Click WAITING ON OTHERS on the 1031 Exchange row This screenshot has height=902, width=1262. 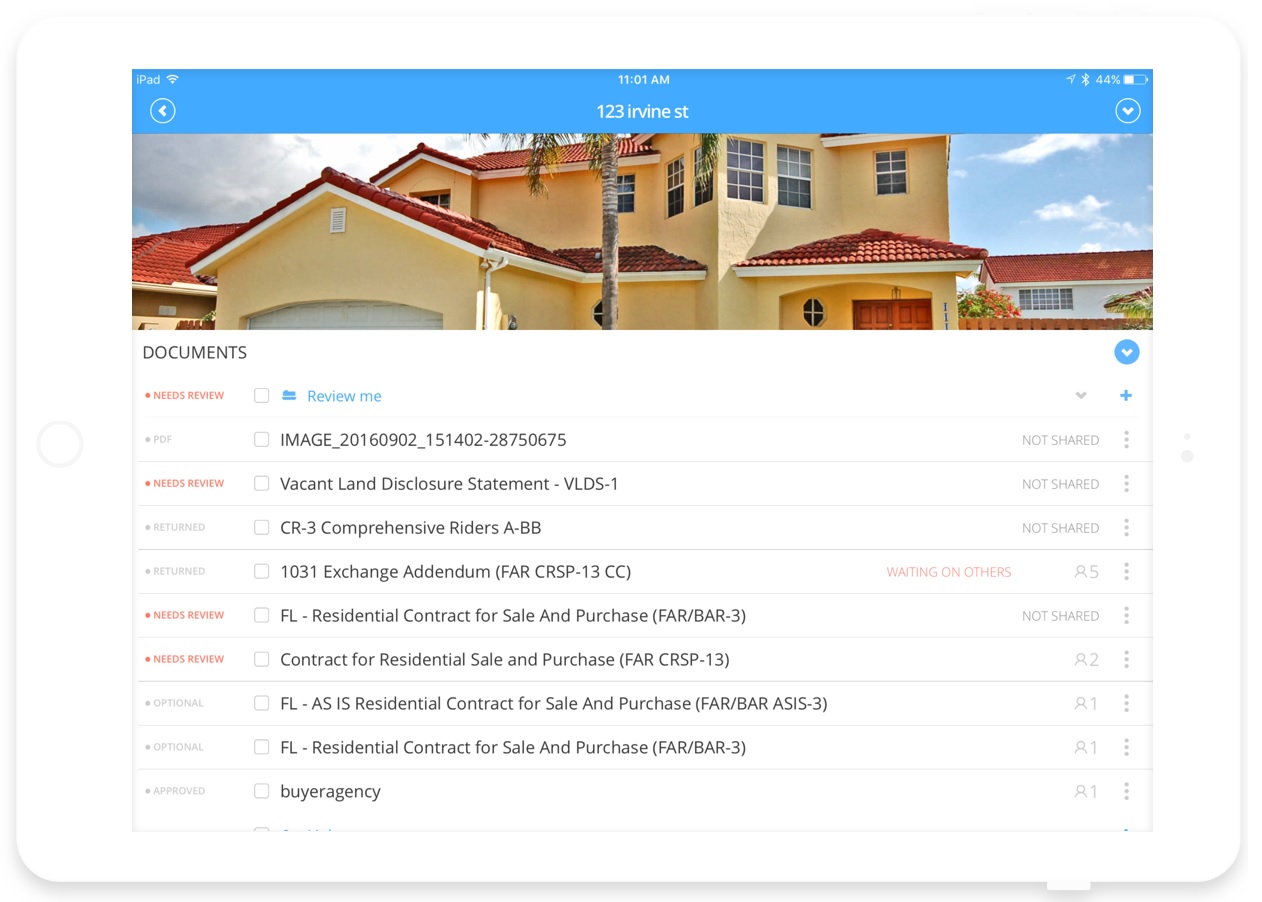pos(948,571)
